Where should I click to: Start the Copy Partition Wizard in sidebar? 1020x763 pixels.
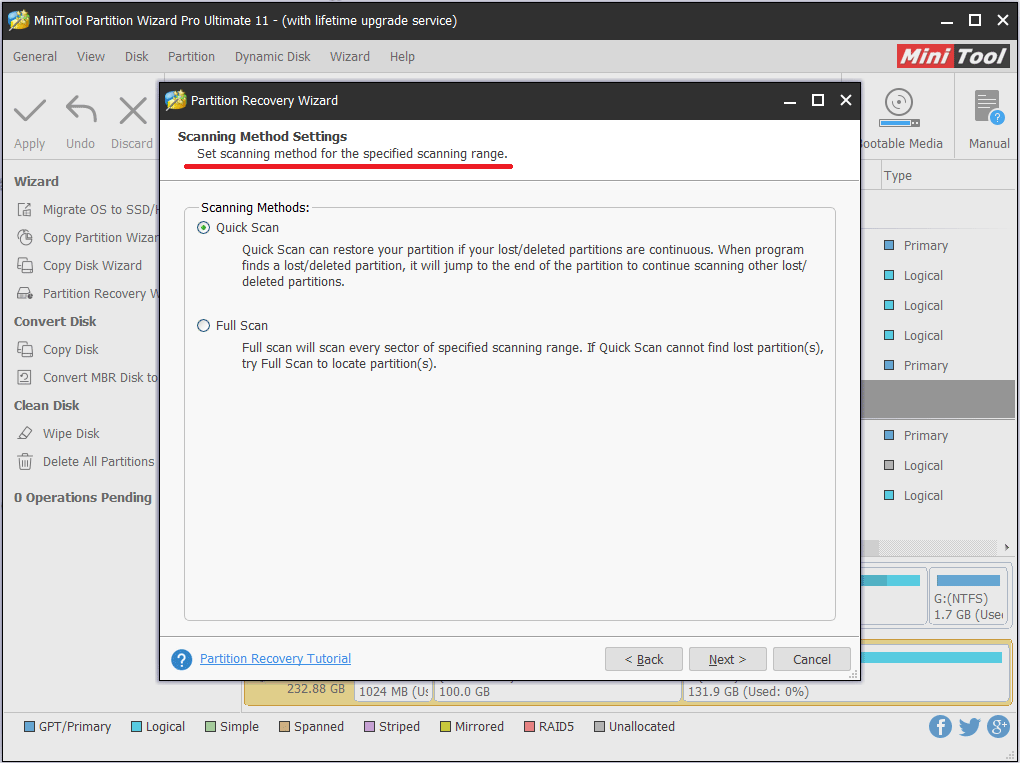87,237
